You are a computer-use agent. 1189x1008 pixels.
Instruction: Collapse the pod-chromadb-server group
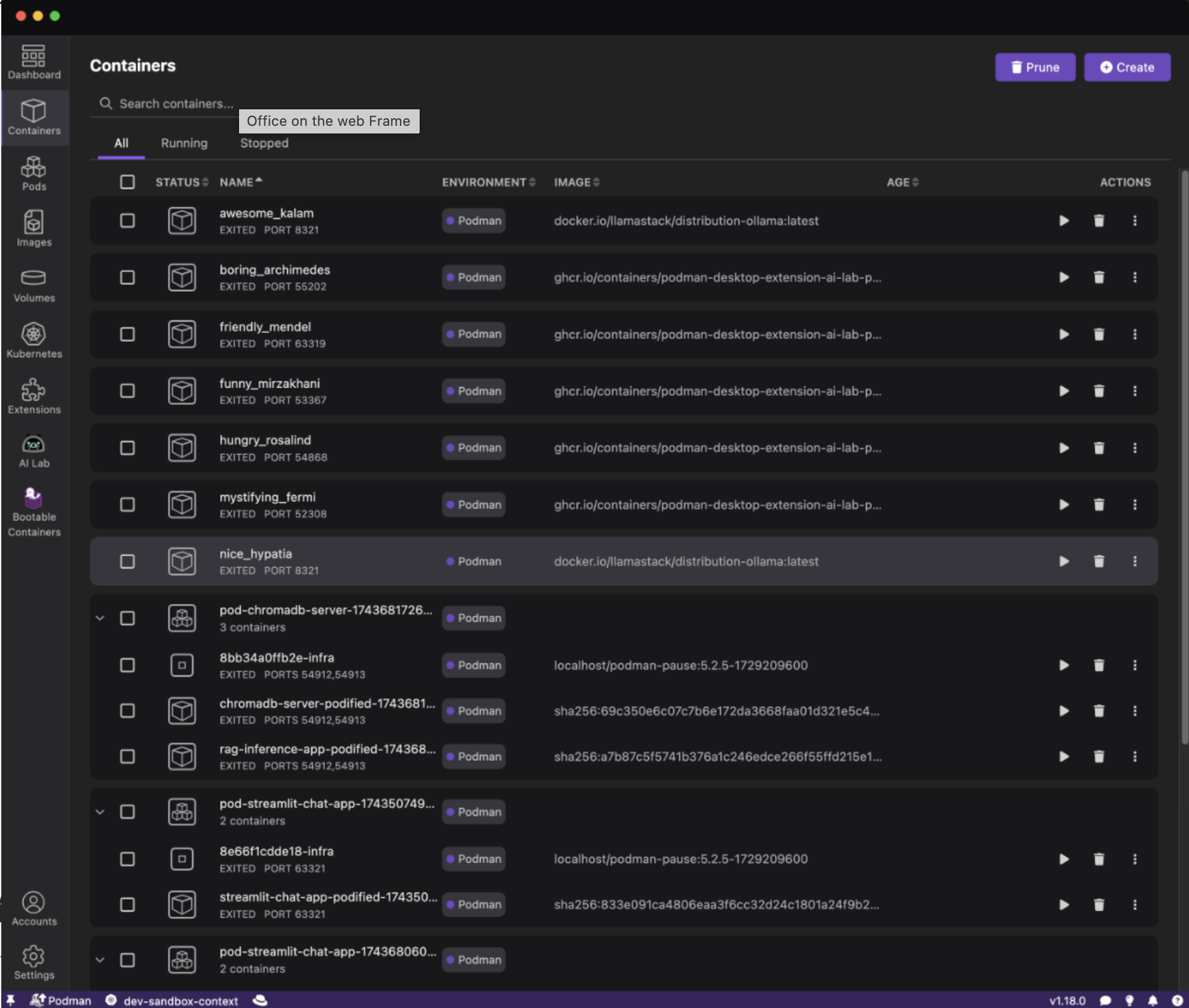click(x=100, y=618)
